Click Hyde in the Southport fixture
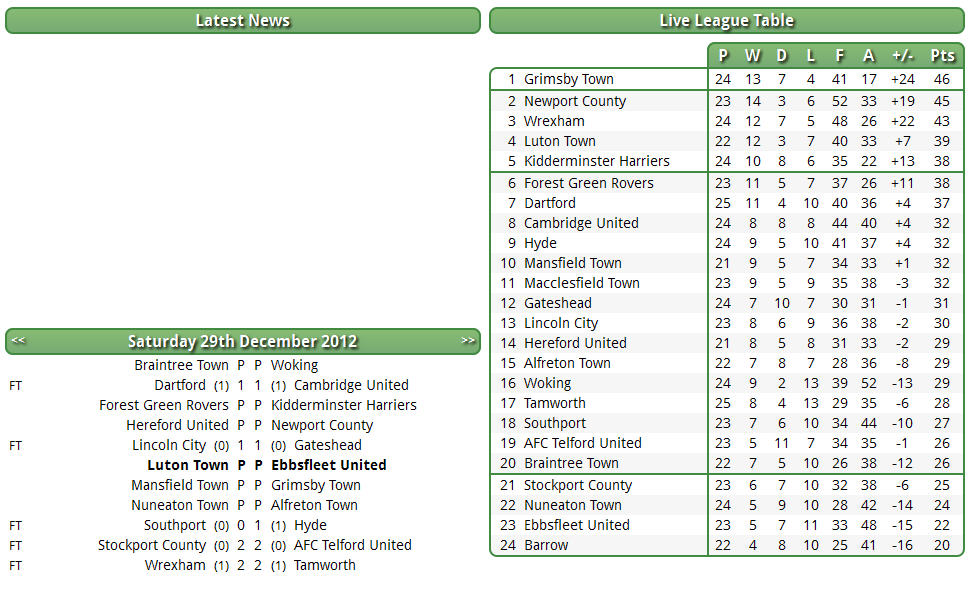 point(310,525)
